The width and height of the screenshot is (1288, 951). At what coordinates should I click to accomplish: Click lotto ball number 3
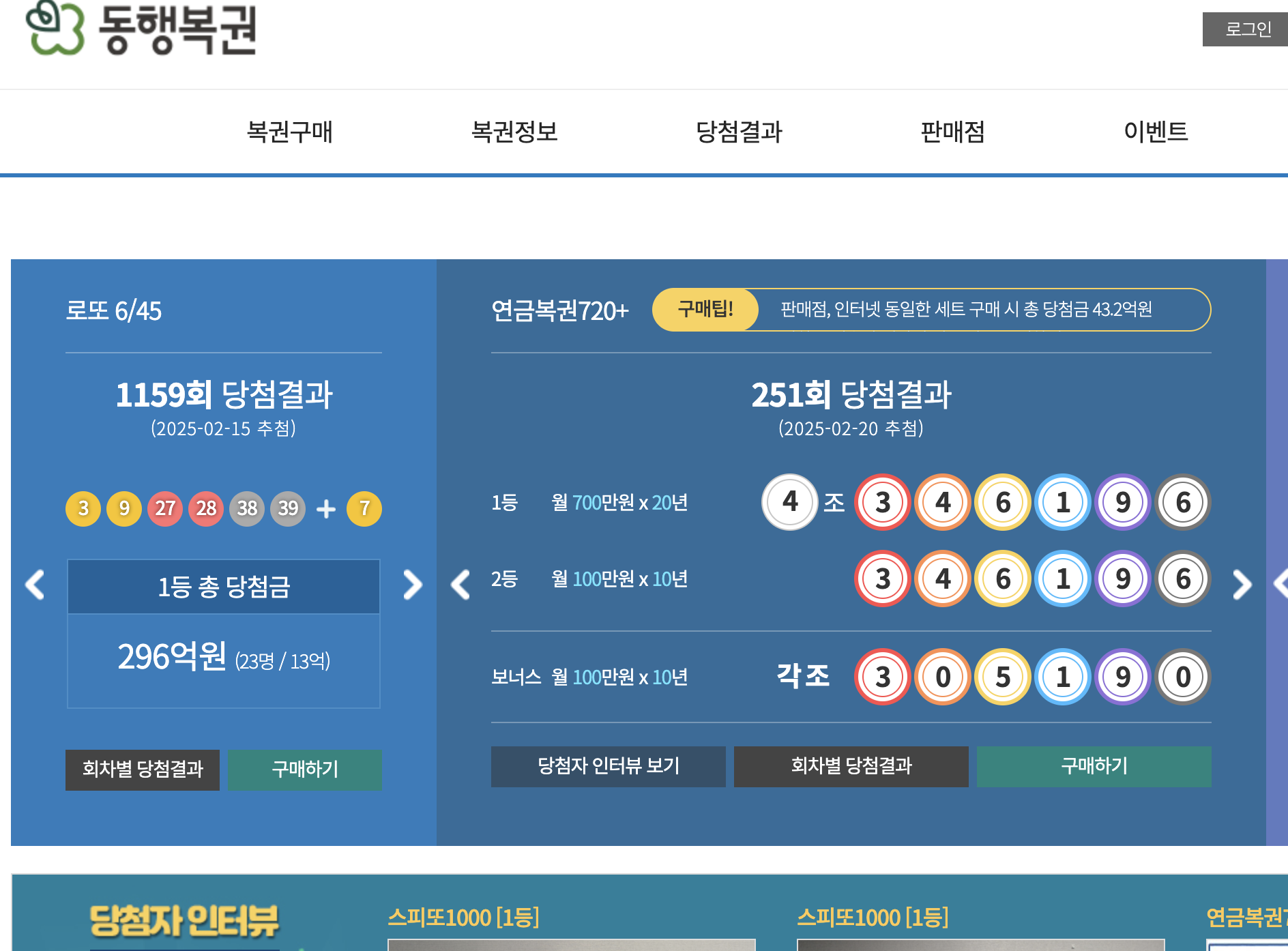tap(83, 508)
